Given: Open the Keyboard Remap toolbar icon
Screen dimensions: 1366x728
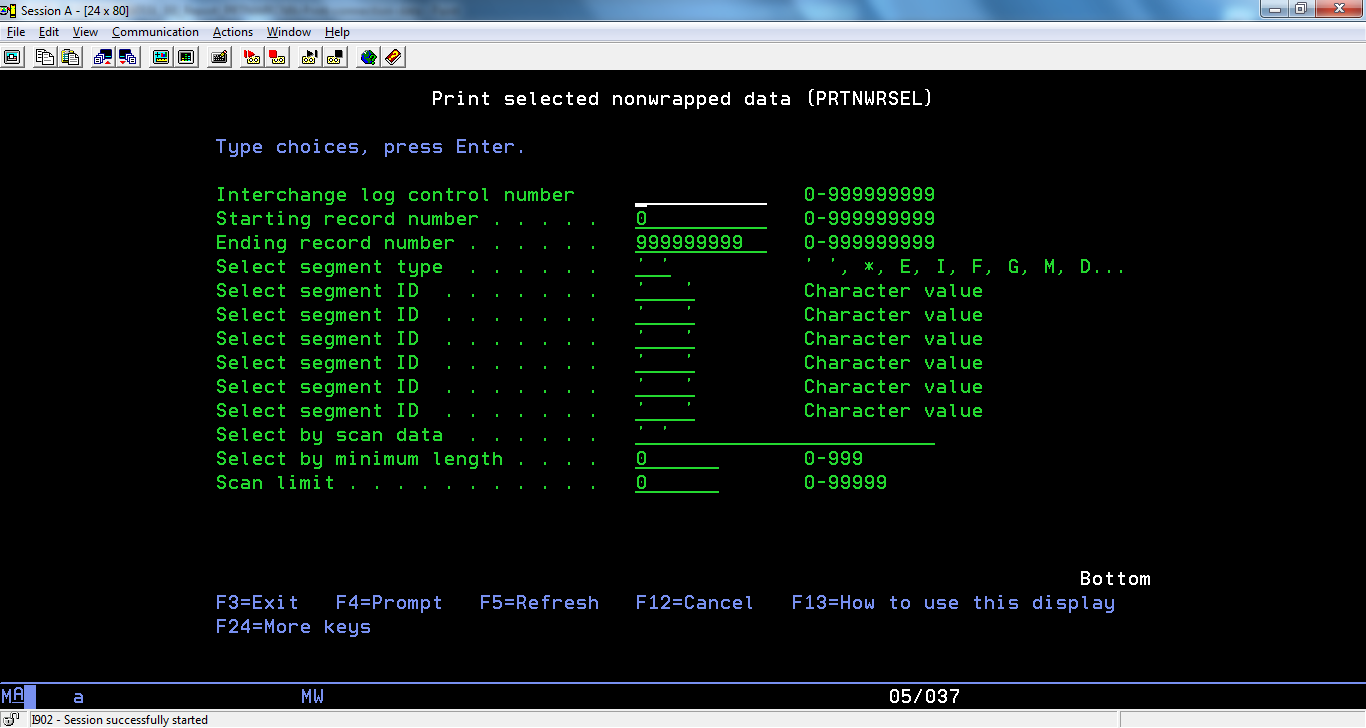Looking at the screenshot, I should point(219,57).
